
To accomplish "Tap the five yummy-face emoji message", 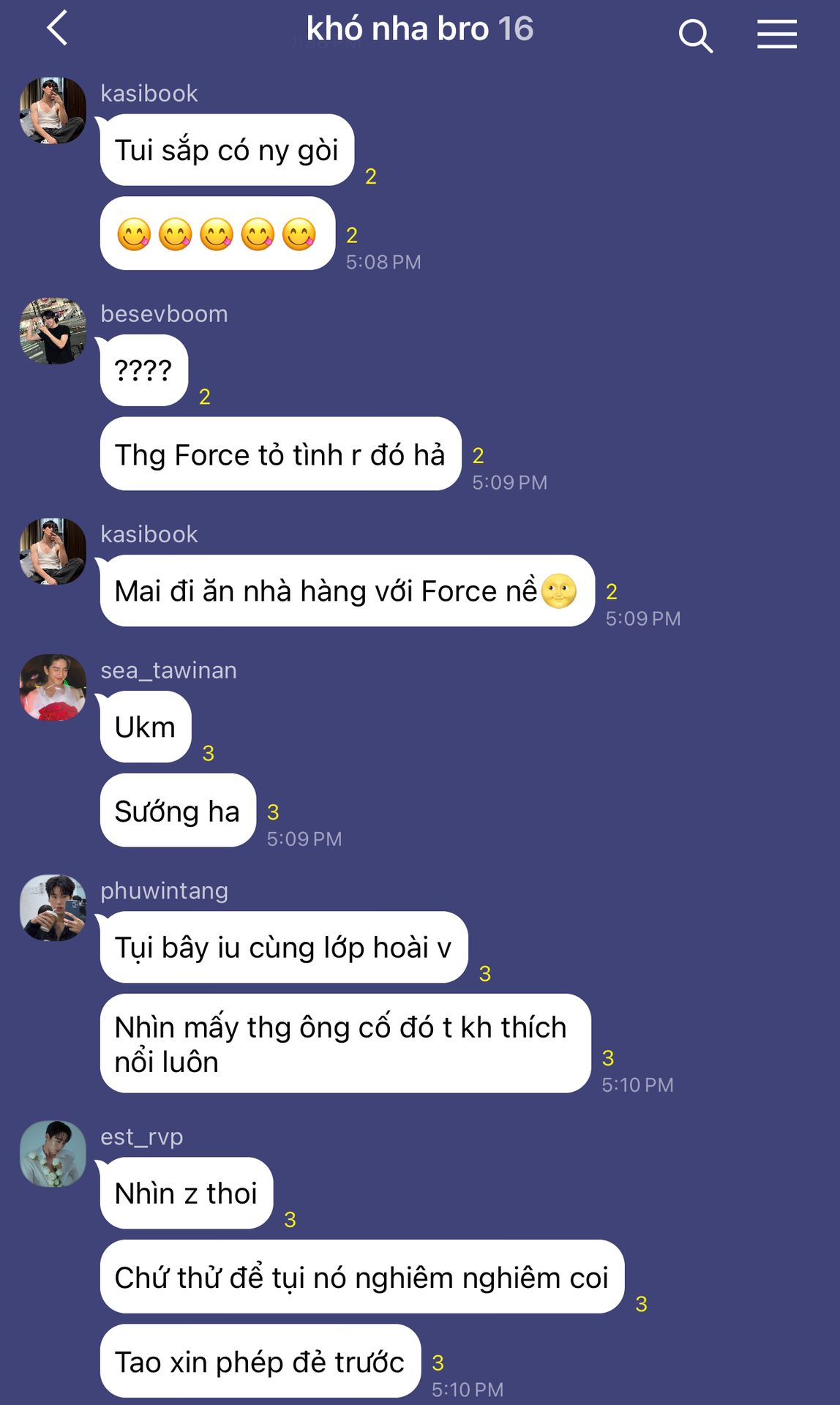I will [x=217, y=233].
